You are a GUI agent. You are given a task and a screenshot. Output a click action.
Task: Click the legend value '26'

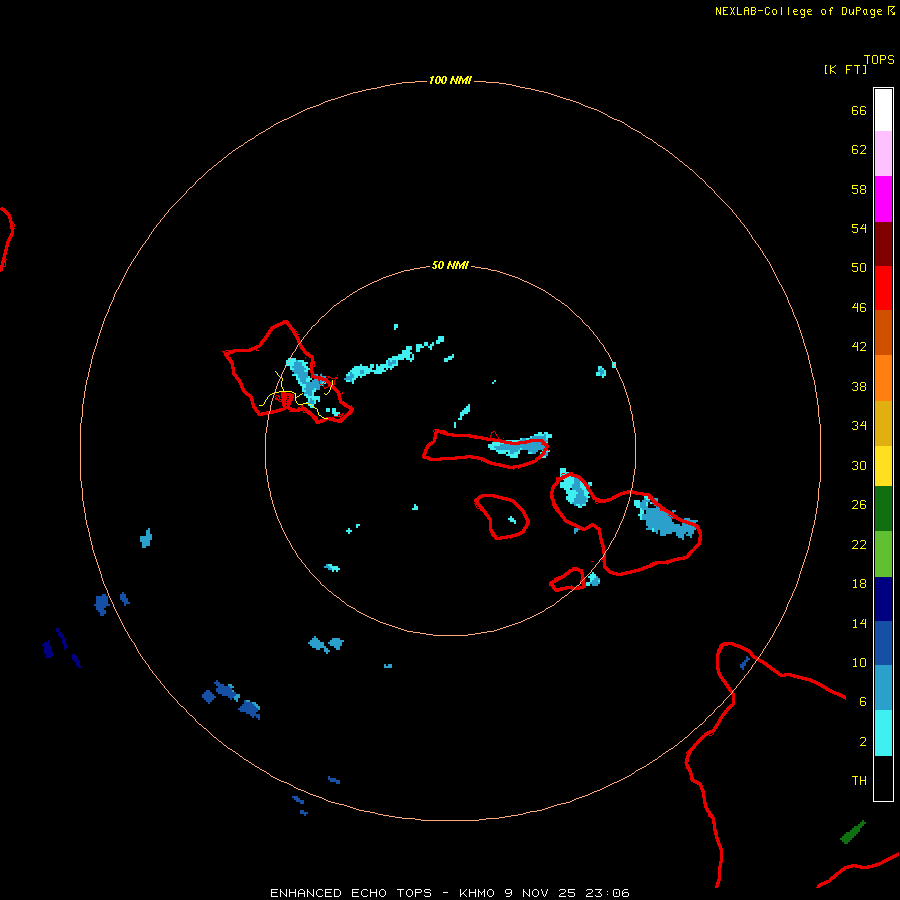point(859,505)
